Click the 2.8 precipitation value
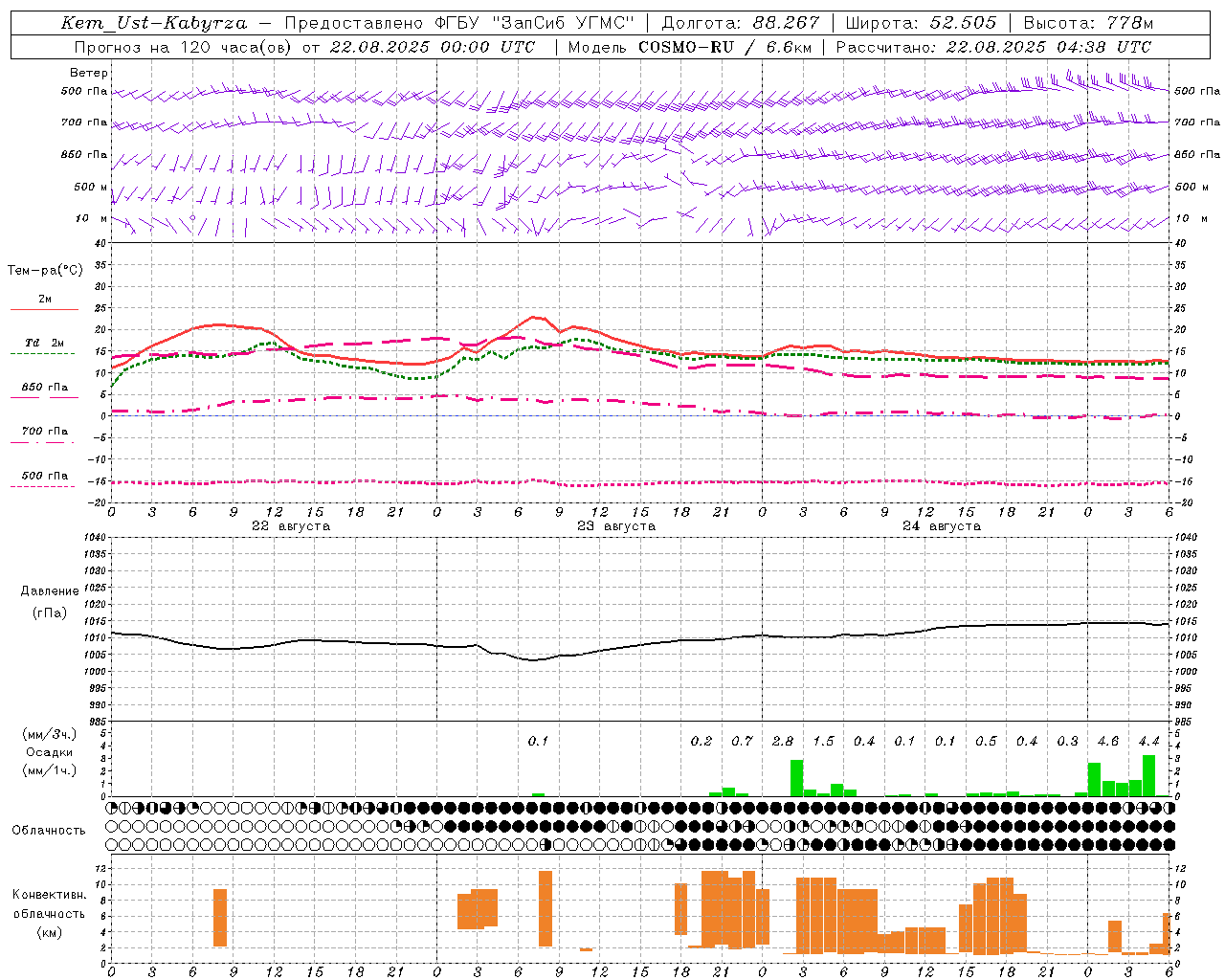Image resolution: width=1225 pixels, height=980 pixels. (x=783, y=742)
